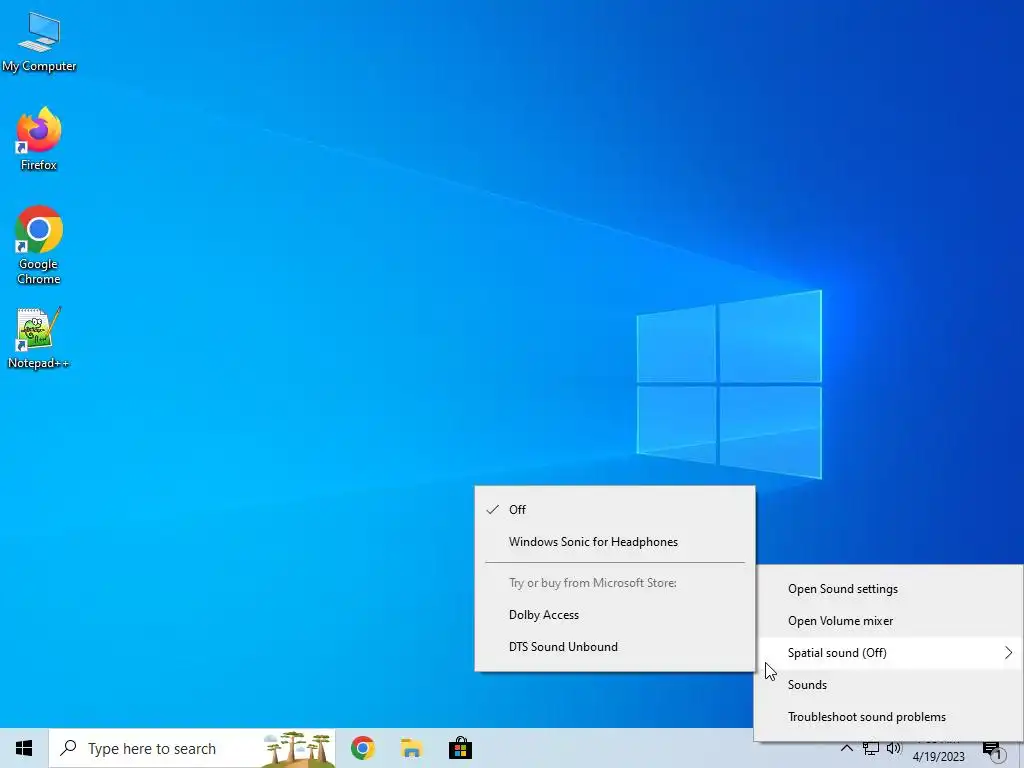Image resolution: width=1024 pixels, height=768 pixels.
Task: Click the speaker volume tray icon
Action: (894, 748)
